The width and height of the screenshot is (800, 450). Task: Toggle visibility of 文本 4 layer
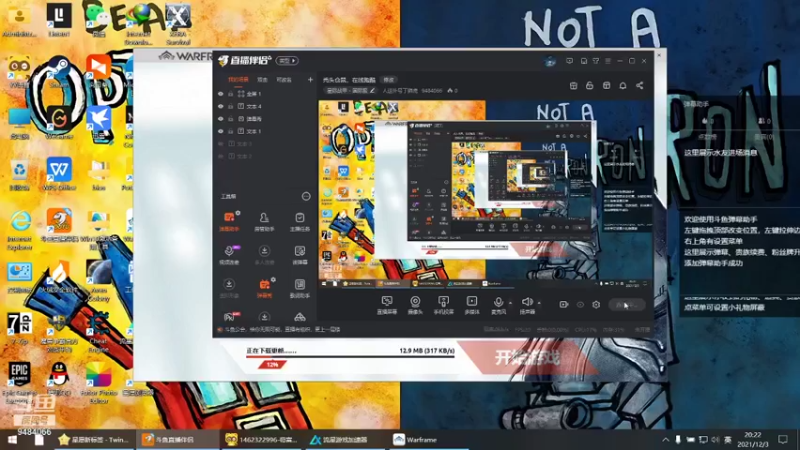(221, 106)
